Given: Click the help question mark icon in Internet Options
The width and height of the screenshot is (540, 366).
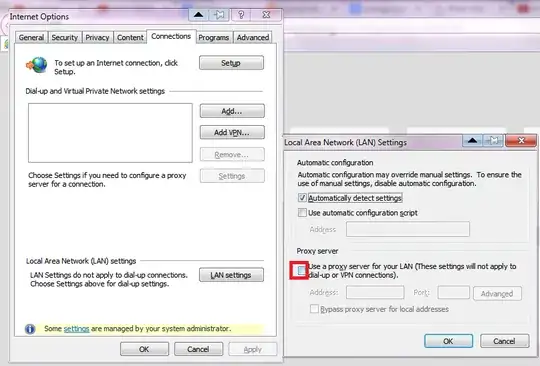Looking at the screenshot, I should 241,15.
